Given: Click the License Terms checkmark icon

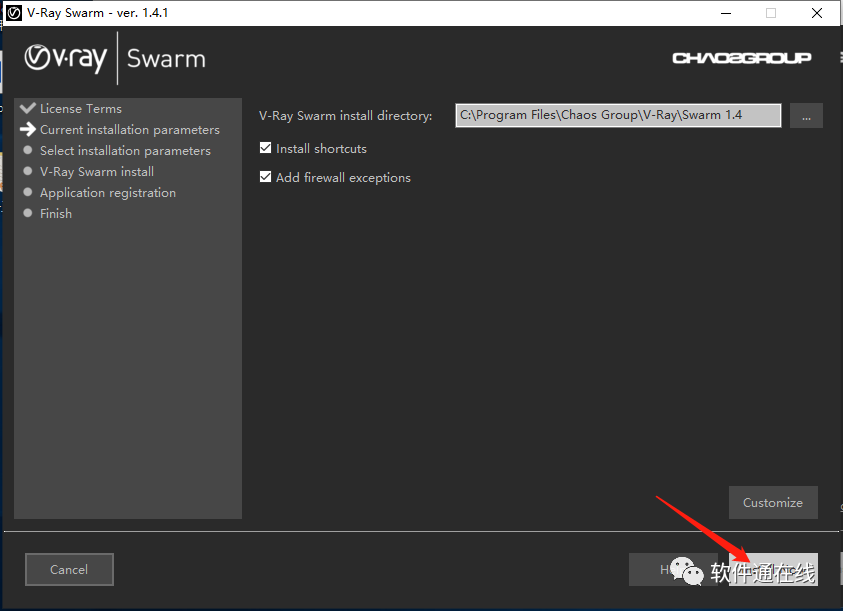Looking at the screenshot, I should pyautogui.click(x=27, y=108).
